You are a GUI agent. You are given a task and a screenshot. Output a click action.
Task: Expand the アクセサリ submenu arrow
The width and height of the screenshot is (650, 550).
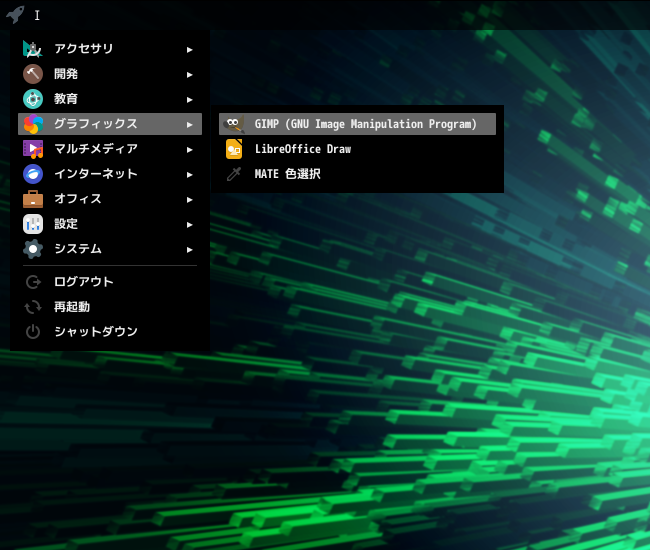pyautogui.click(x=189, y=50)
